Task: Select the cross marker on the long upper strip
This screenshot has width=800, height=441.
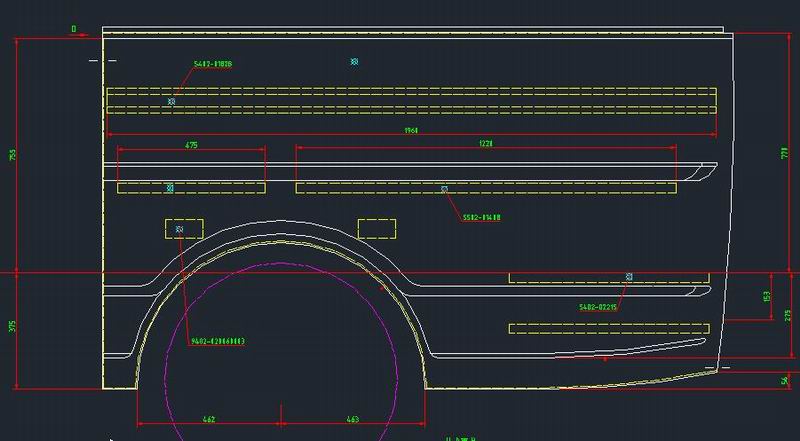Action: click(x=171, y=101)
